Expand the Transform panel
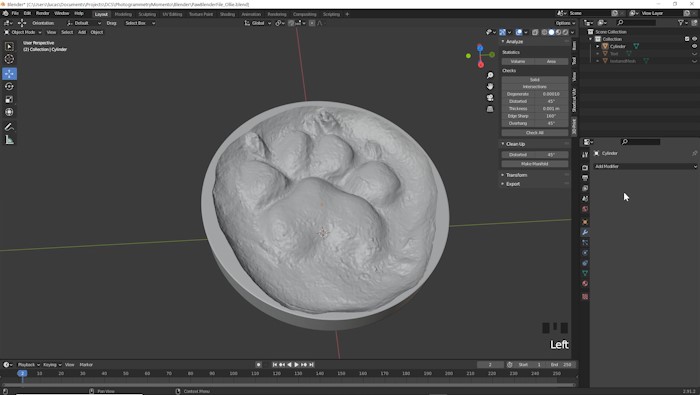Image resolution: width=700 pixels, height=395 pixels. point(516,175)
